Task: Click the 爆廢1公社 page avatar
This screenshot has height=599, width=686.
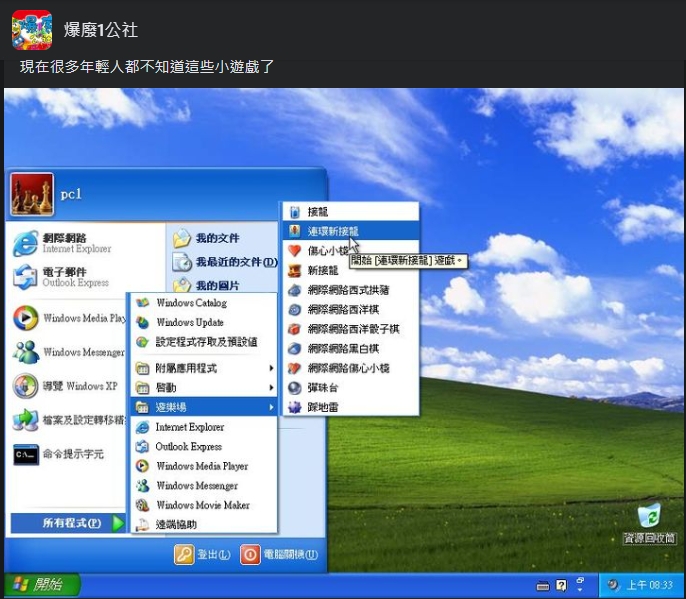Action: (x=32, y=30)
